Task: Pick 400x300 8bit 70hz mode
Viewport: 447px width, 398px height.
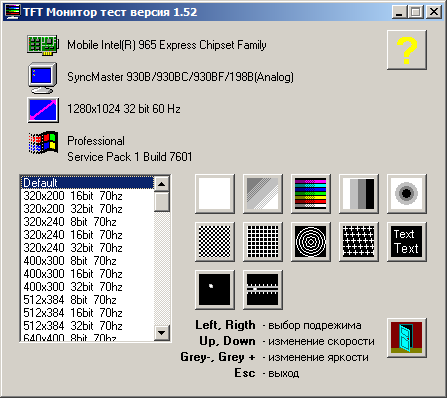Action: point(88,261)
